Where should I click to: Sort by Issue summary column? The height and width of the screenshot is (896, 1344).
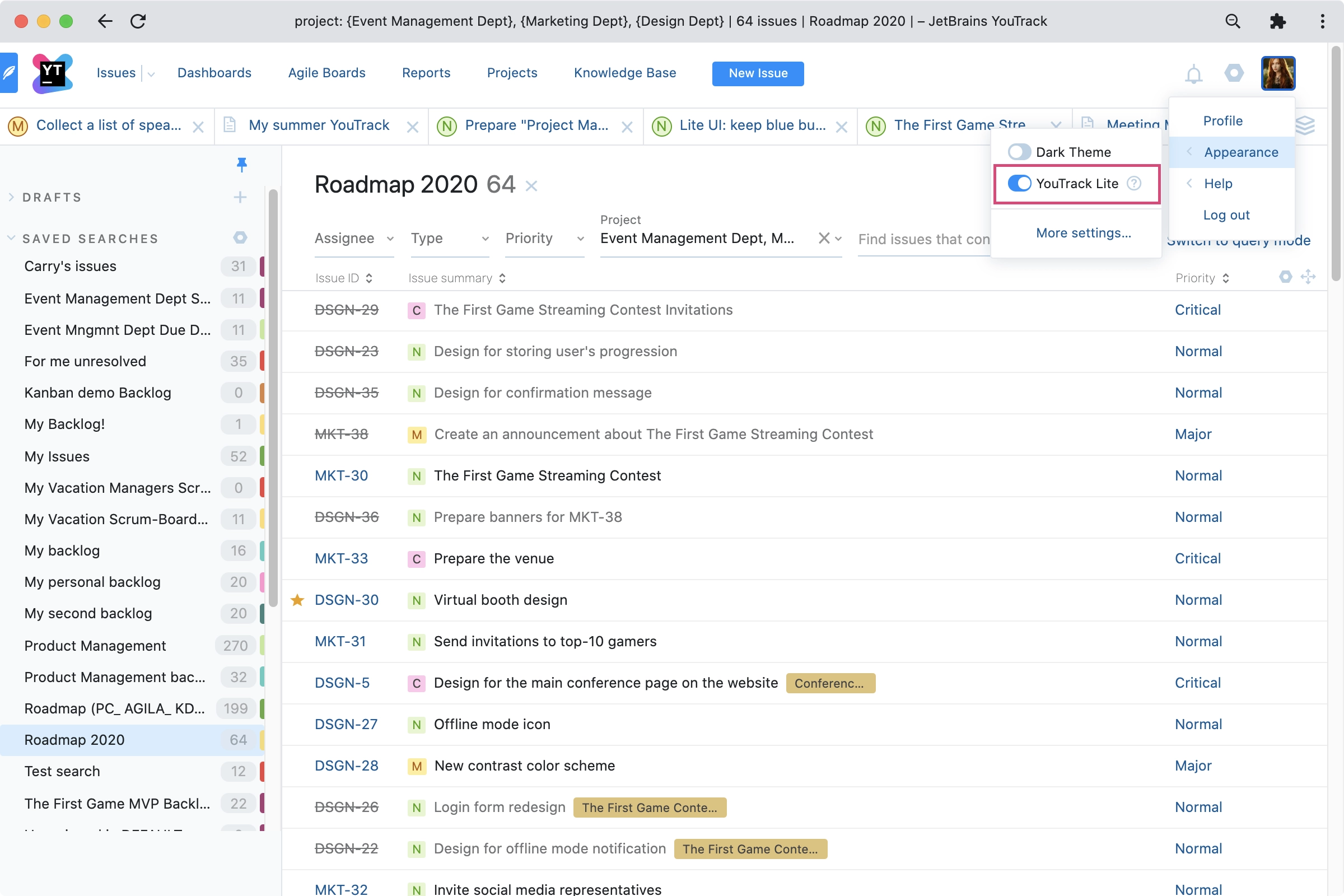point(457,278)
